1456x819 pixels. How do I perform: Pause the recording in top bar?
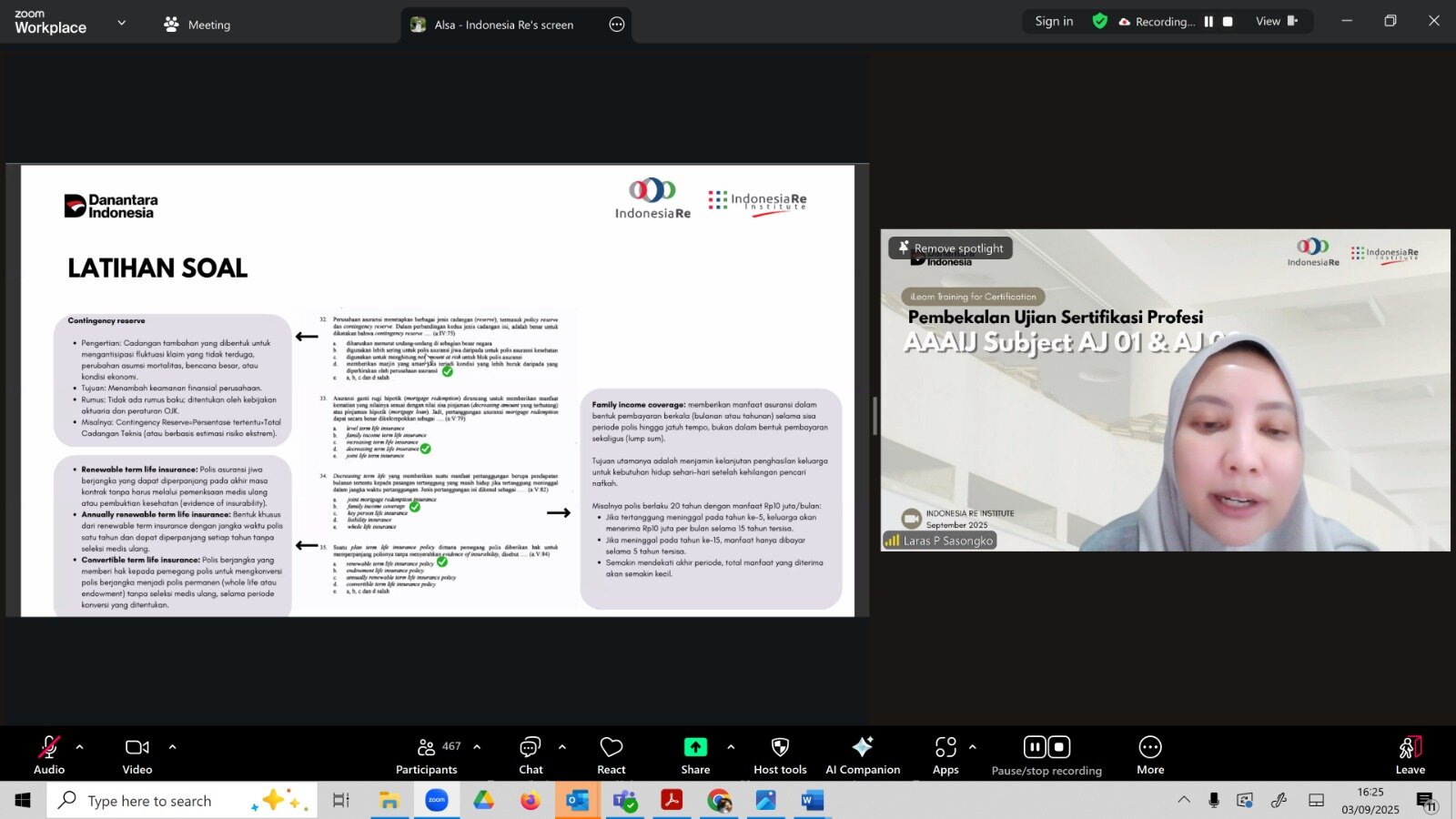click(x=1208, y=22)
